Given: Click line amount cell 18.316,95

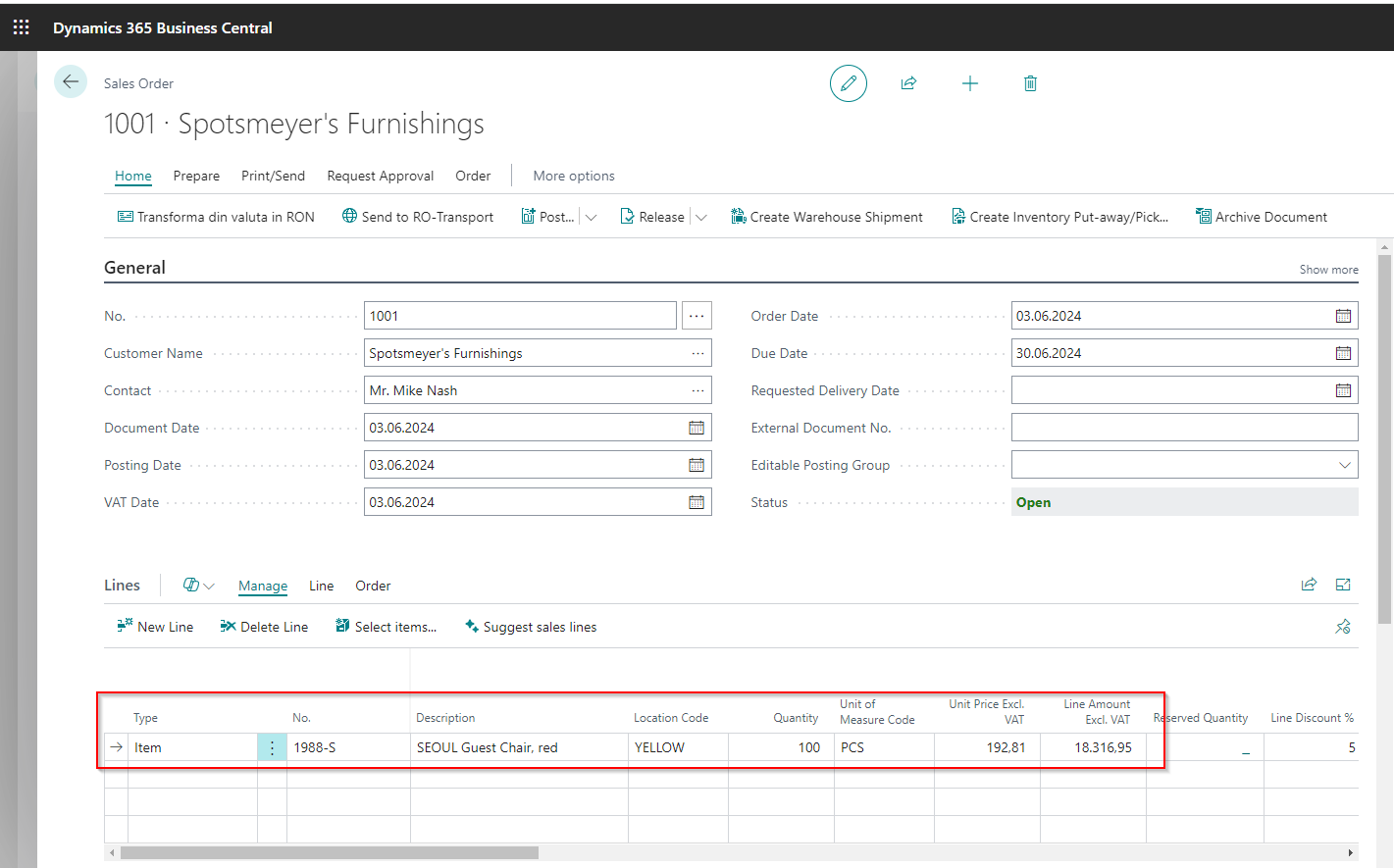Looking at the screenshot, I should point(1093,747).
